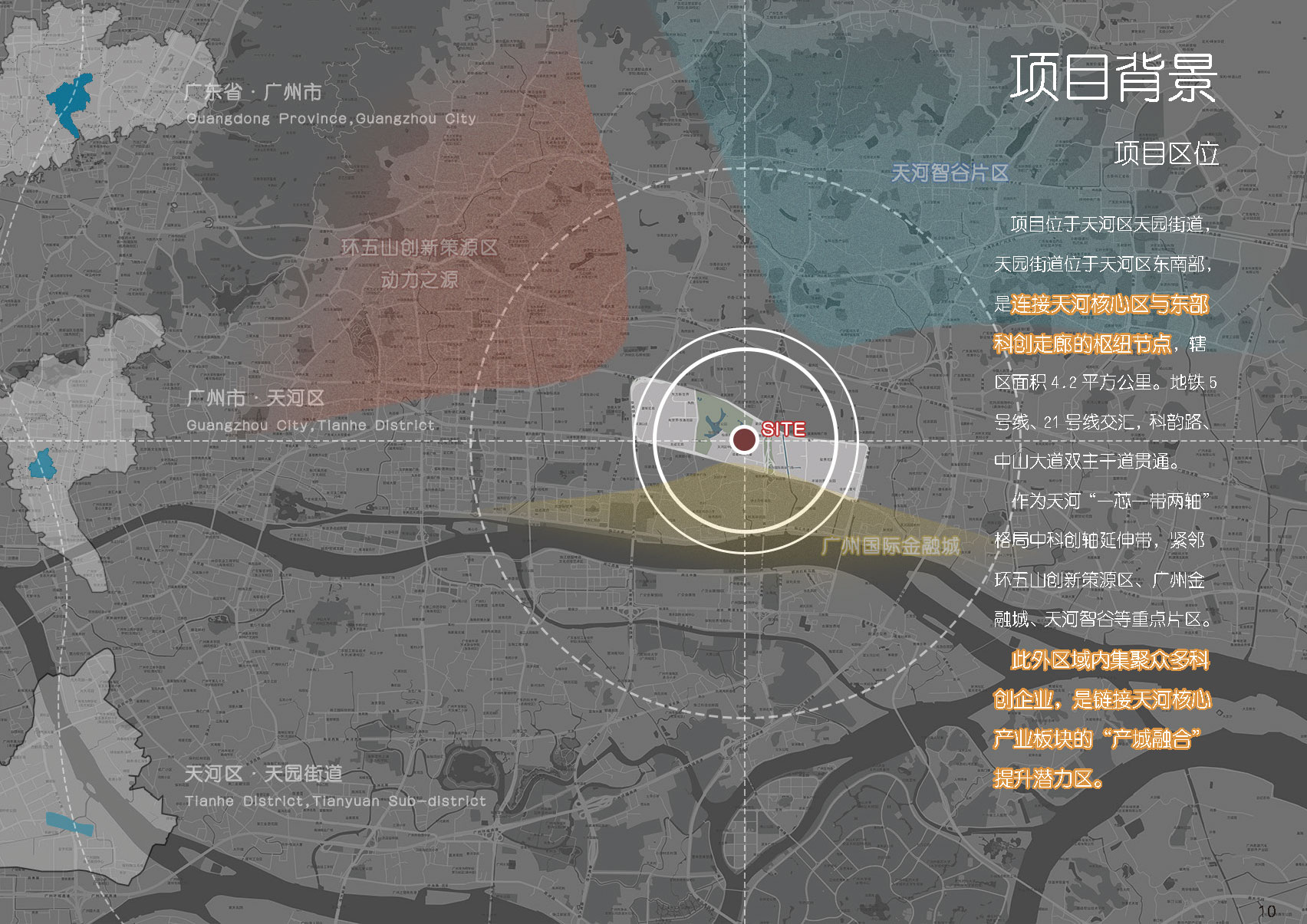Click the highlighted phrase 科创走廊的枢纽节点
This screenshot has height=924, width=1307.
click(1082, 344)
